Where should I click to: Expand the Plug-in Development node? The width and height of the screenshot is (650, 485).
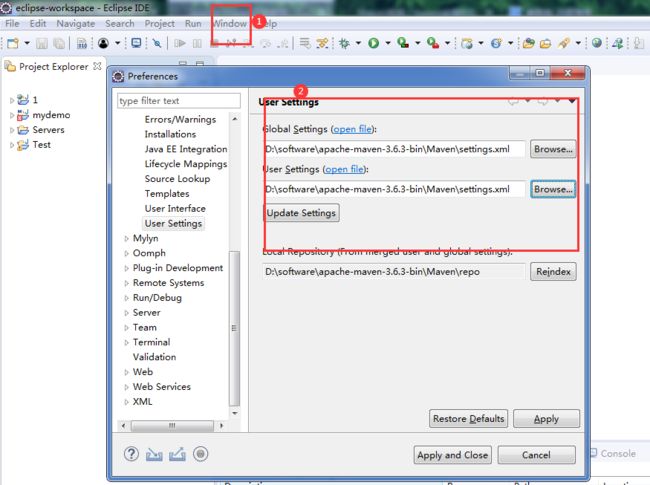(x=126, y=268)
